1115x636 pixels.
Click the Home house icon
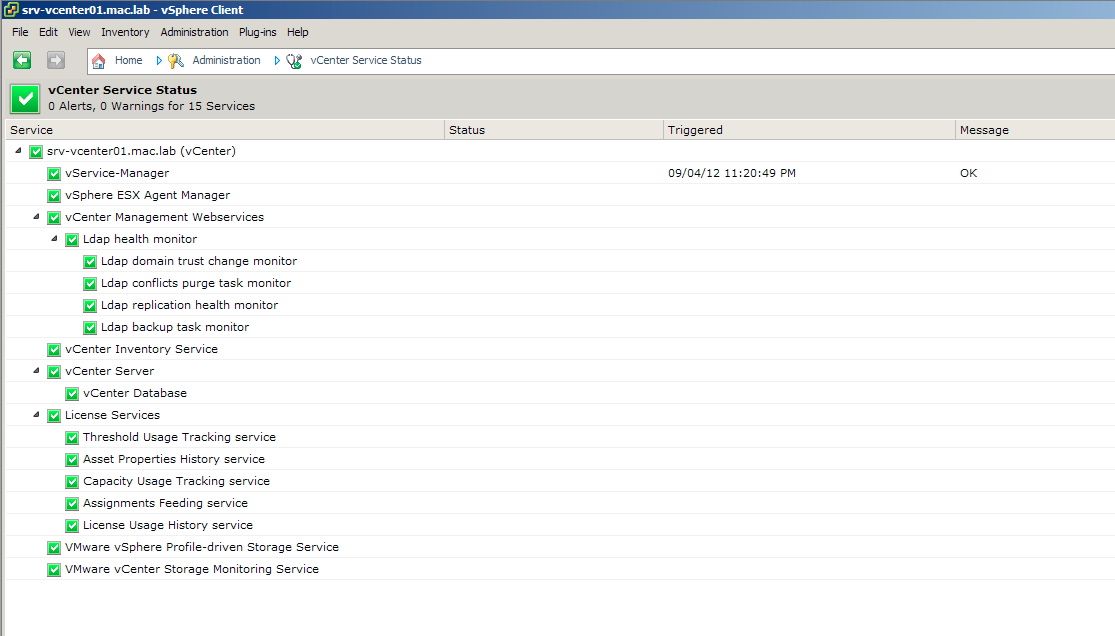pyautogui.click(x=99, y=61)
